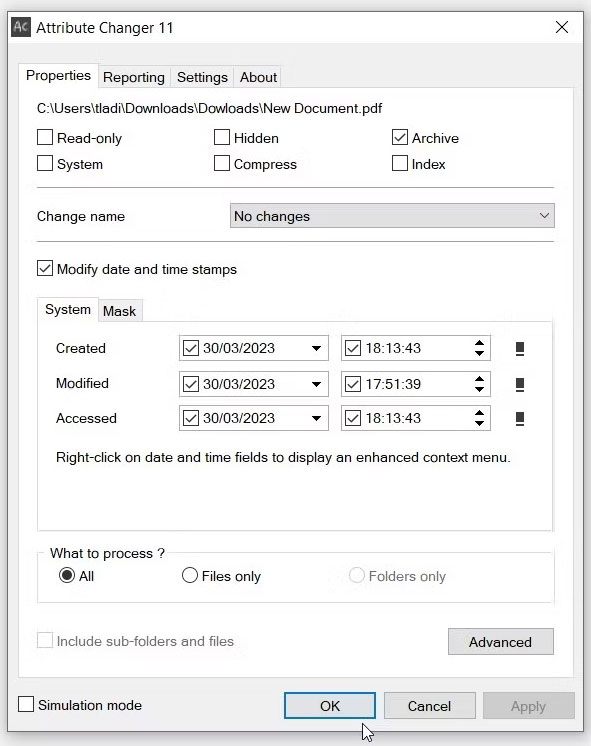The width and height of the screenshot is (591, 746).
Task: Select the Files only radio option
Action: pos(190,576)
